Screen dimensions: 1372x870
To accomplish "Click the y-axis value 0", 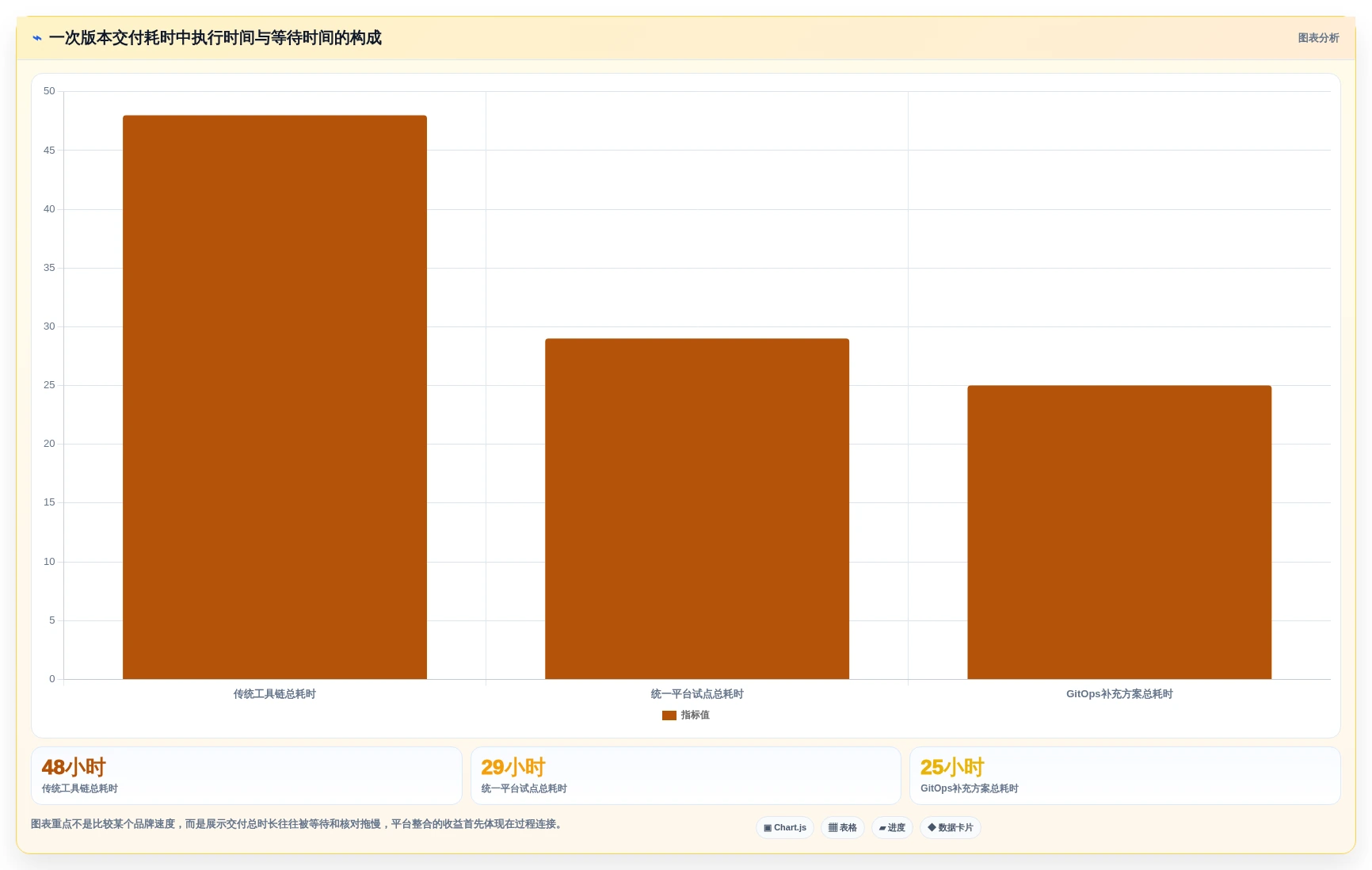I will 52,679.
